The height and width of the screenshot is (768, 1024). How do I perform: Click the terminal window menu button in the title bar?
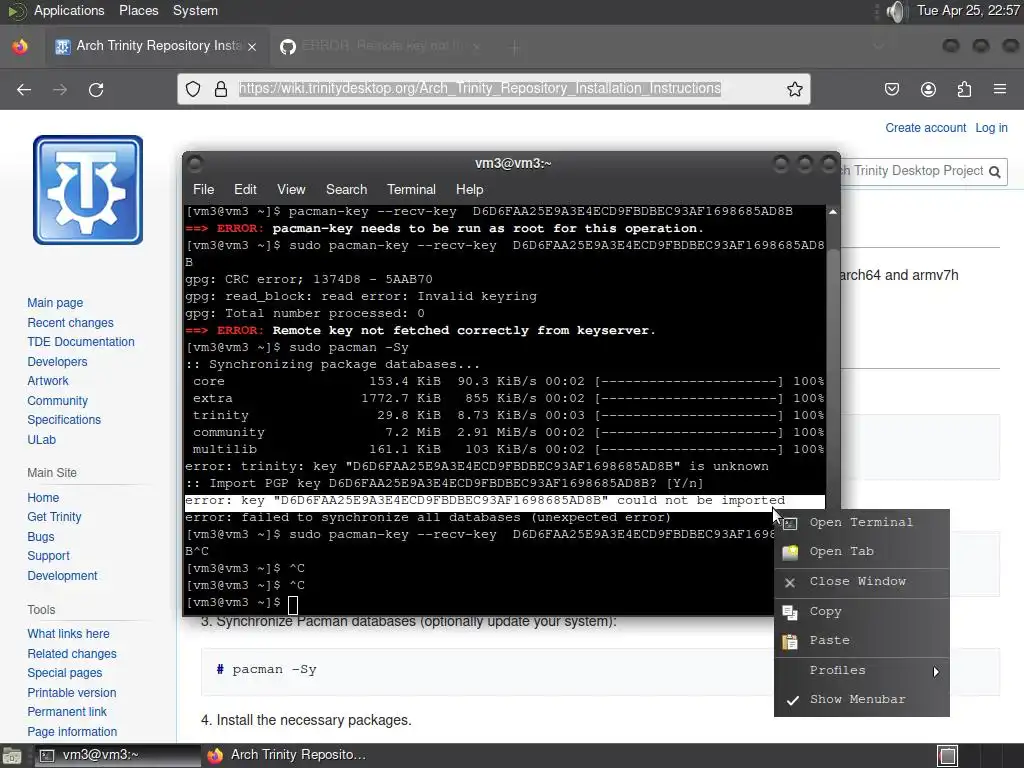pos(195,163)
